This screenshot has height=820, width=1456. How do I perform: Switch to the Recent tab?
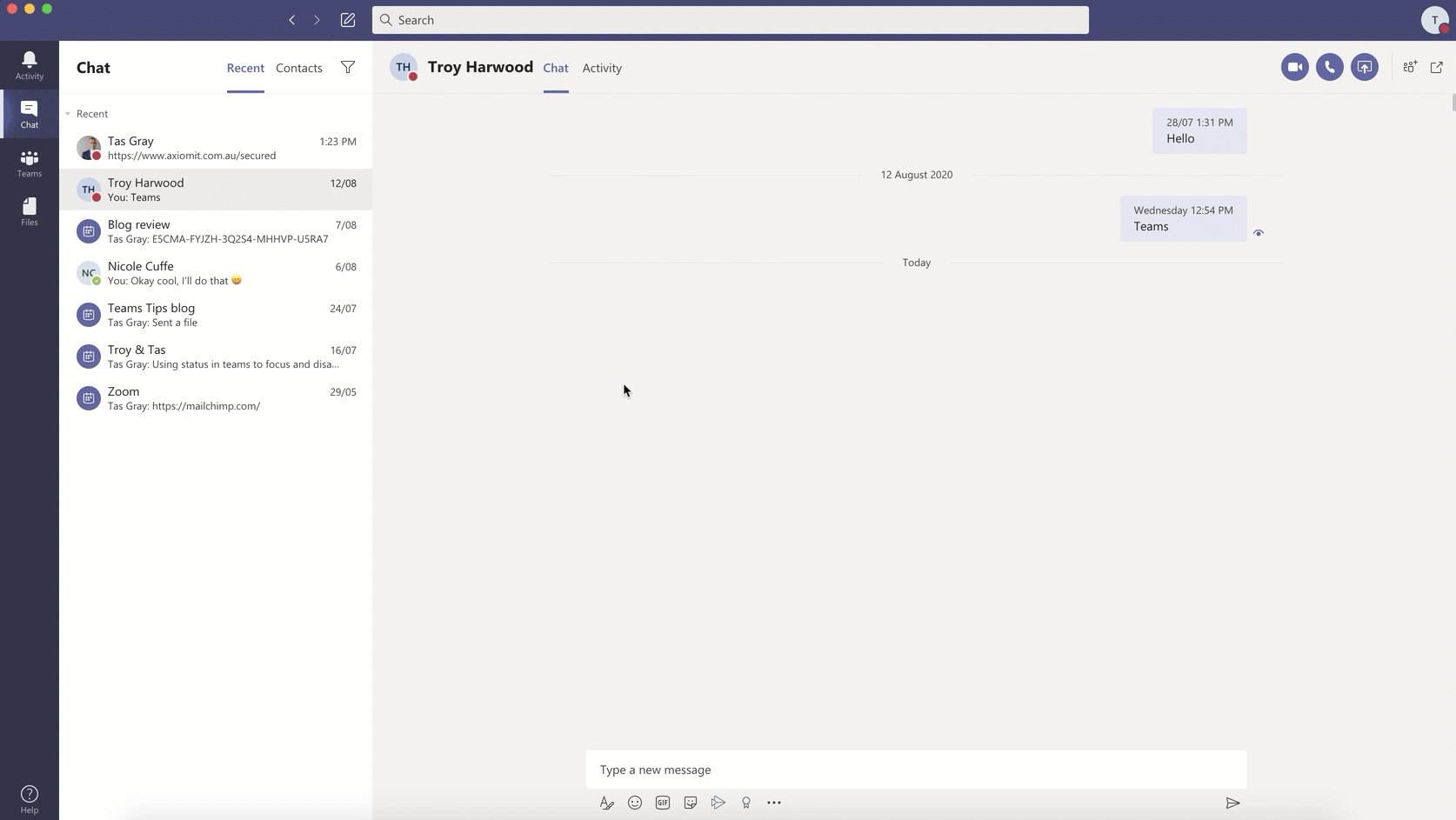pyautogui.click(x=245, y=68)
